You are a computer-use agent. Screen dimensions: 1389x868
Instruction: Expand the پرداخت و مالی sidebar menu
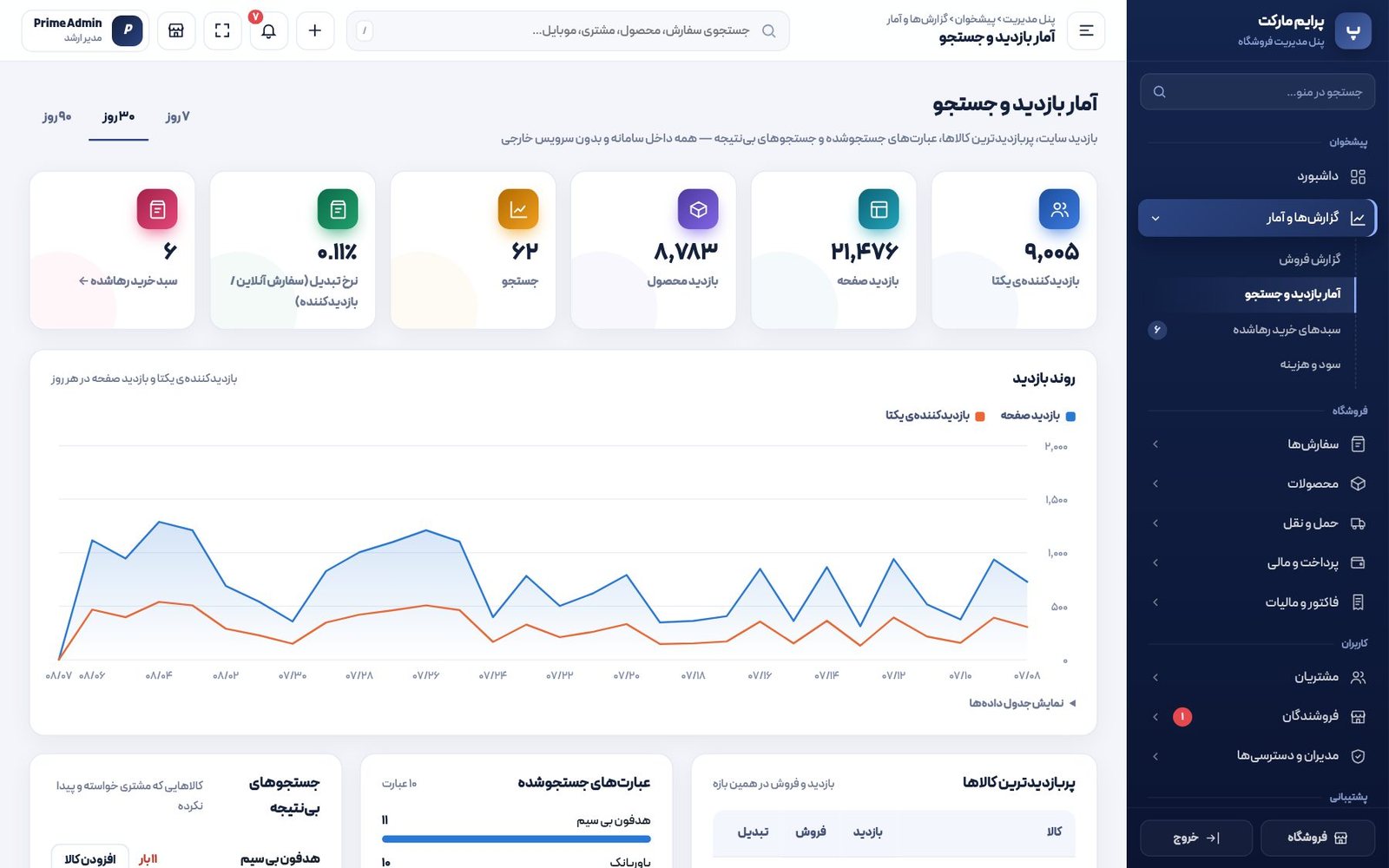[x=1257, y=562]
